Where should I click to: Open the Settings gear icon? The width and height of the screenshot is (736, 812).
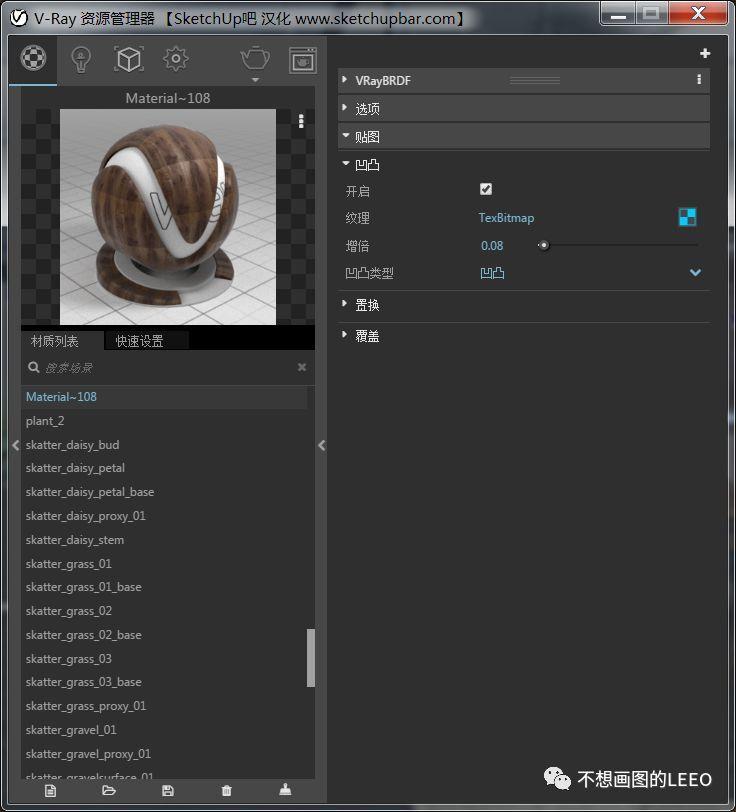tap(176, 59)
